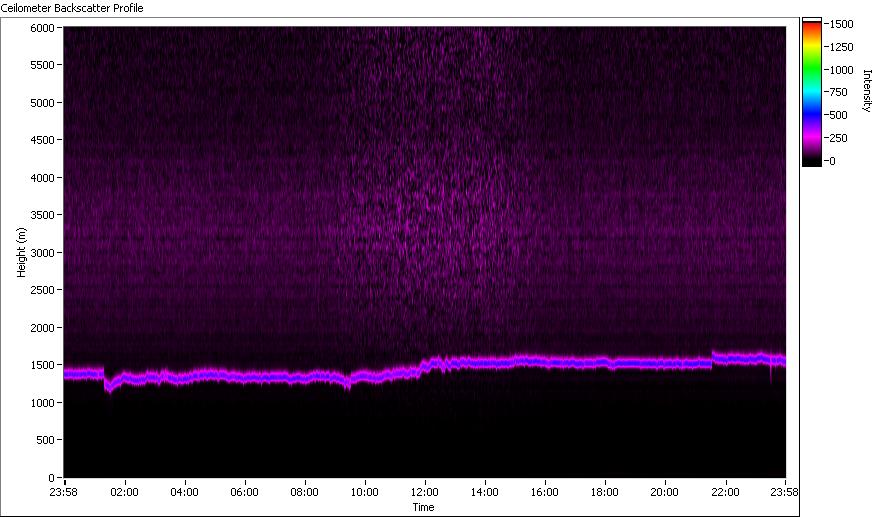Image resolution: width=876 pixels, height=517 pixels.
Task: Click the '1250' intensity scale label
Action: [841, 48]
